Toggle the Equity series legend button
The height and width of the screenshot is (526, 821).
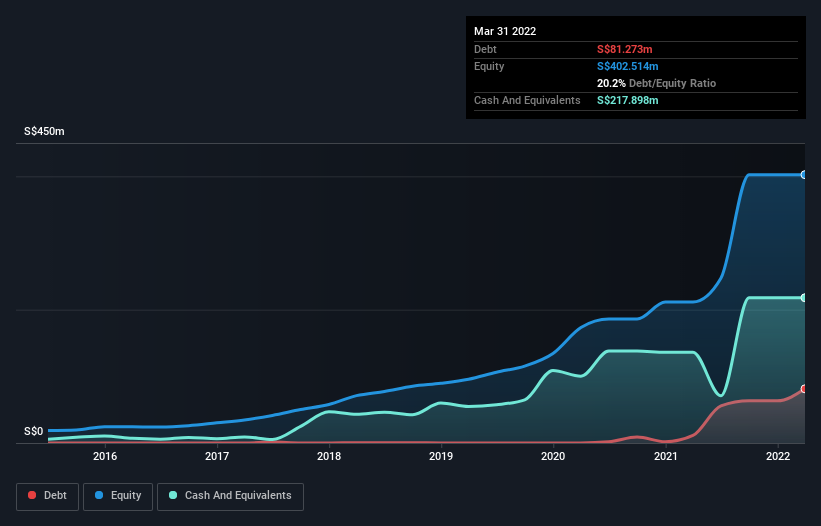(118, 496)
